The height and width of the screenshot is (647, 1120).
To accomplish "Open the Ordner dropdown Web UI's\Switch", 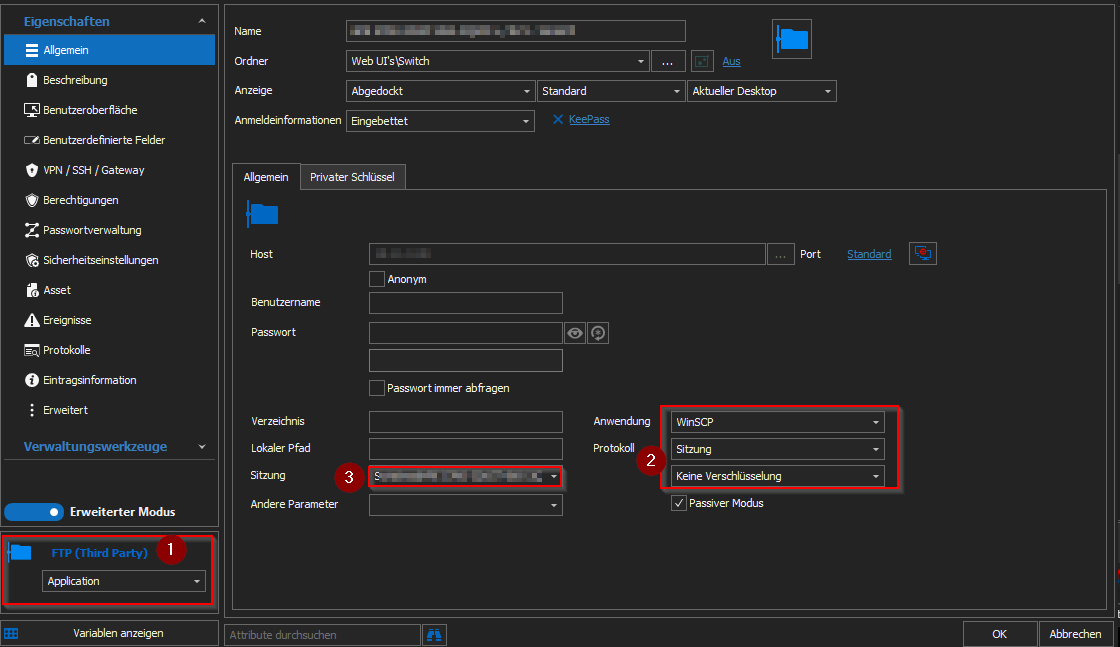I will (x=498, y=61).
